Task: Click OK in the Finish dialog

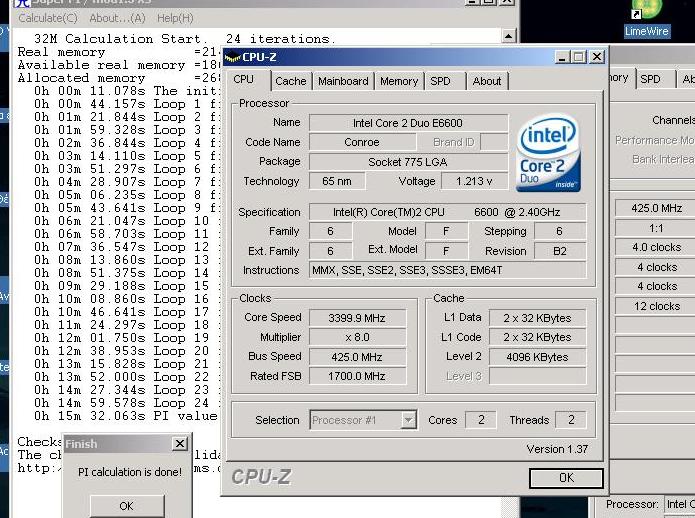Action: (x=127, y=506)
